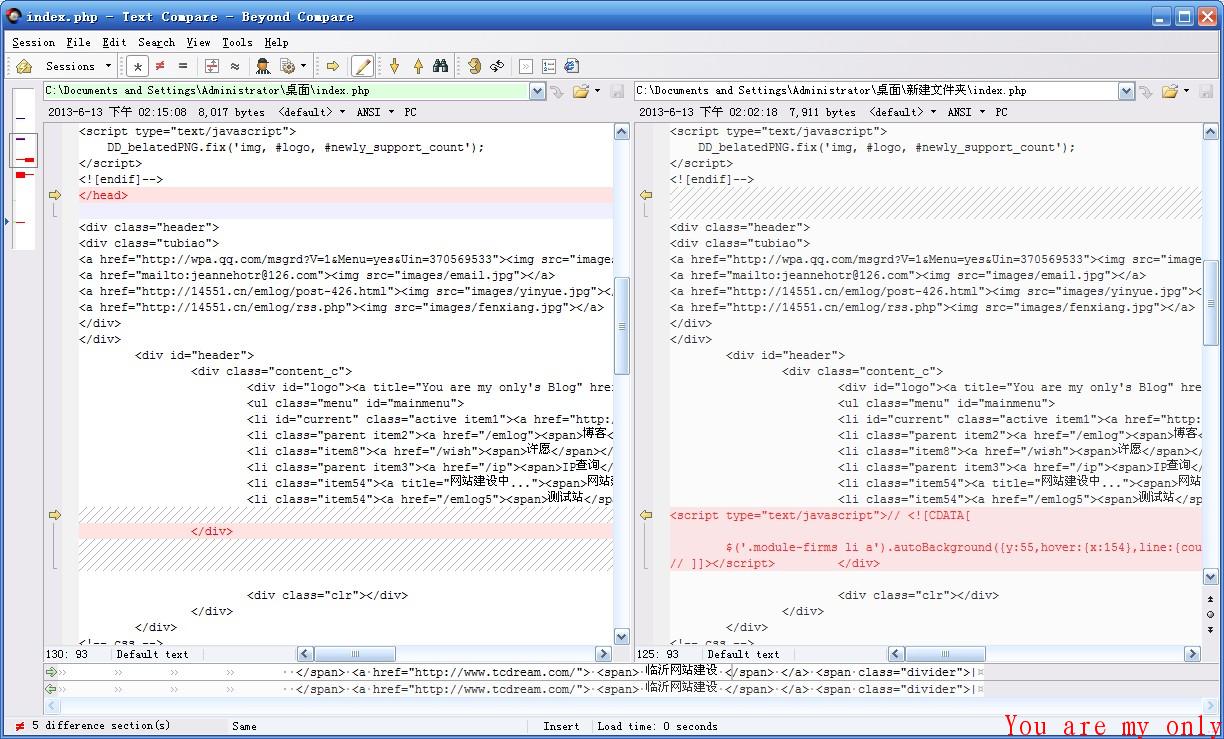The width and height of the screenshot is (1224, 739).
Task: Click the binoculars Find icon
Action: 440,66
